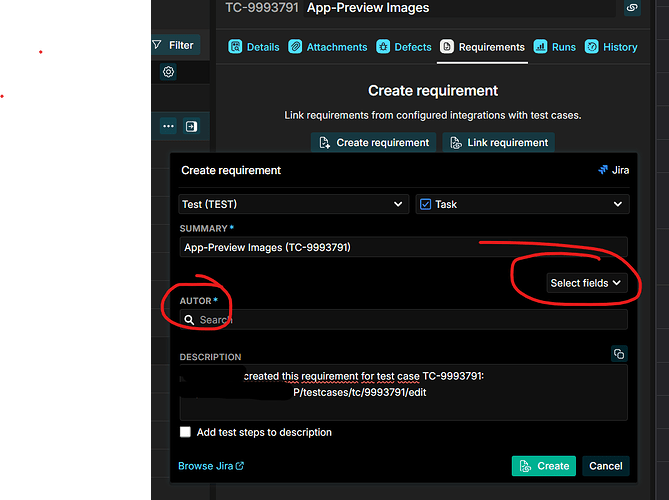Viewport: 669px width, 500px height.
Task: Click the three-dots more options icon
Action: click(x=168, y=126)
